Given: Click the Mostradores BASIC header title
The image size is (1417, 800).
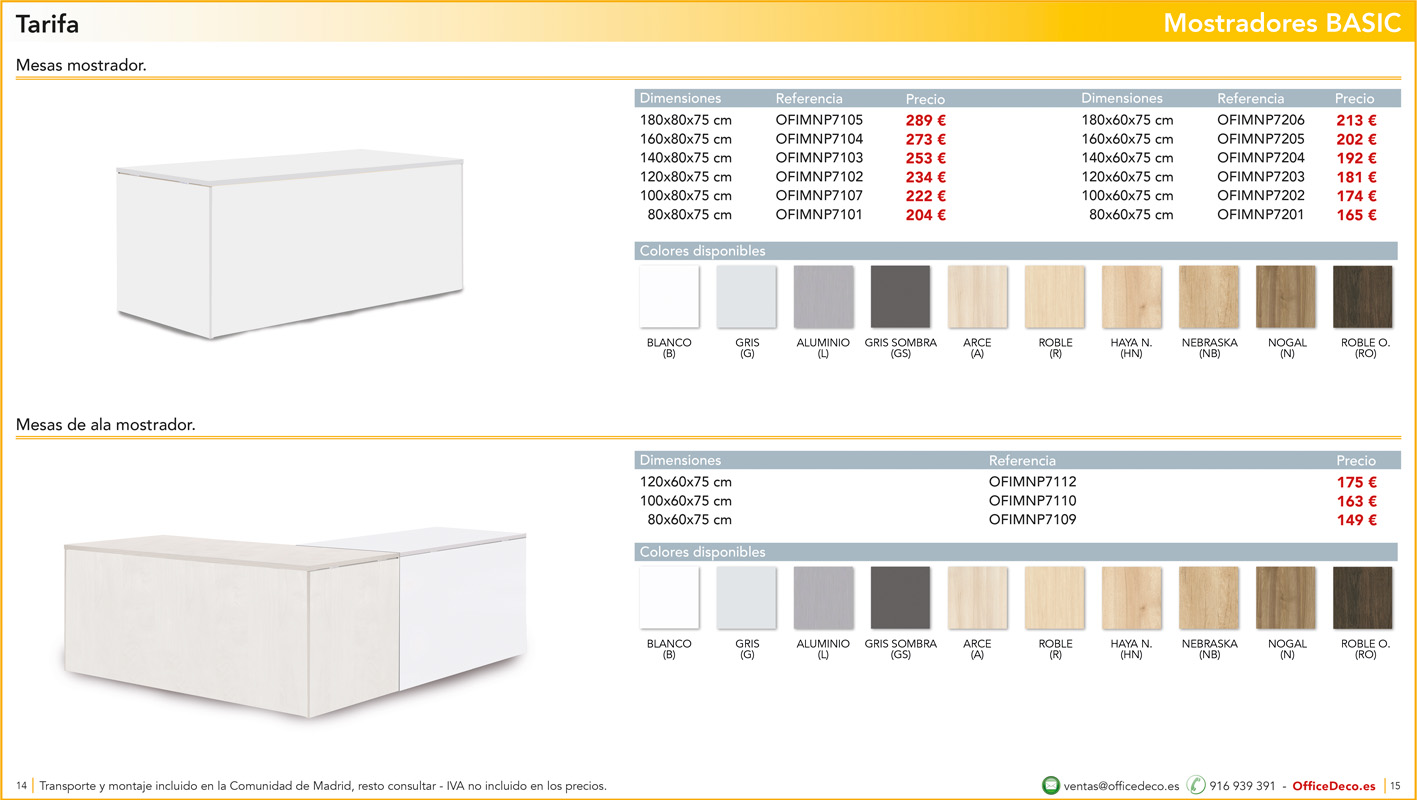Looking at the screenshot, I should (x=1282, y=24).
